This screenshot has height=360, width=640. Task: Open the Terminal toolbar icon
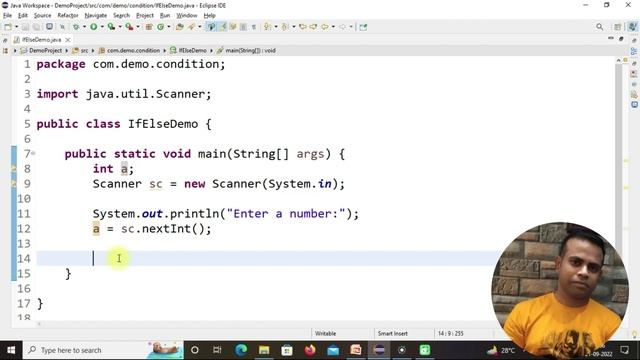pos(49,27)
